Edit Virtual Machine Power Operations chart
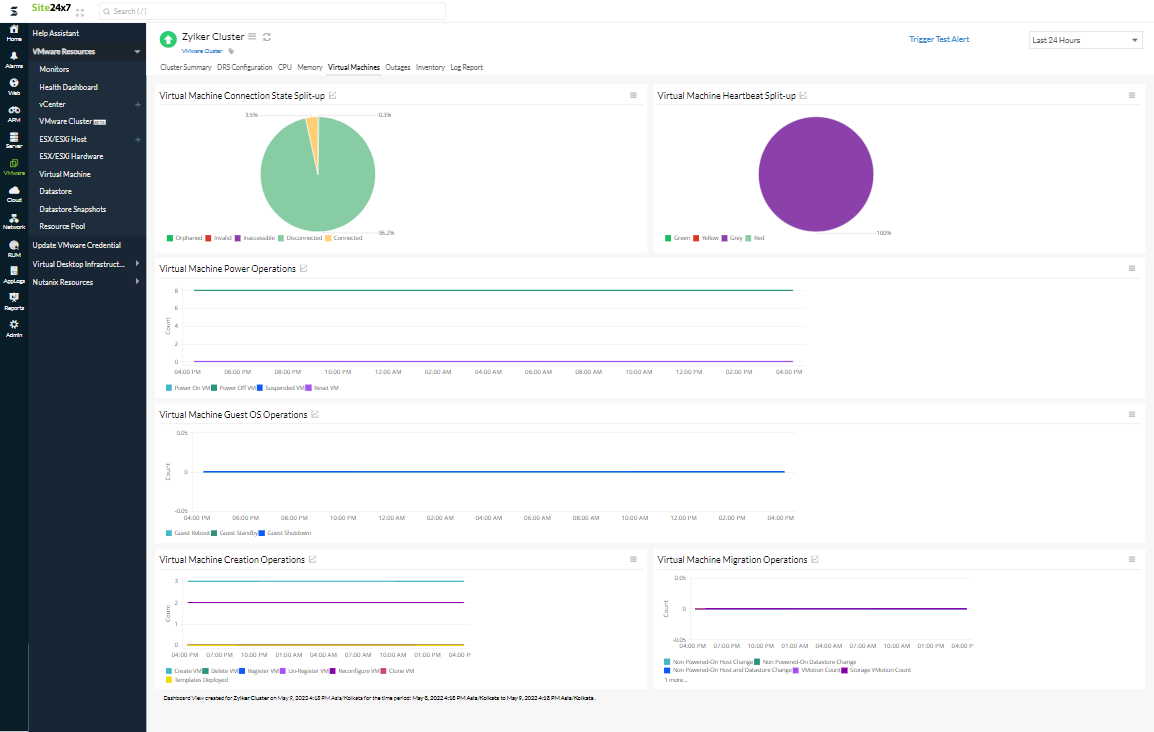1154x732 pixels. (303, 269)
